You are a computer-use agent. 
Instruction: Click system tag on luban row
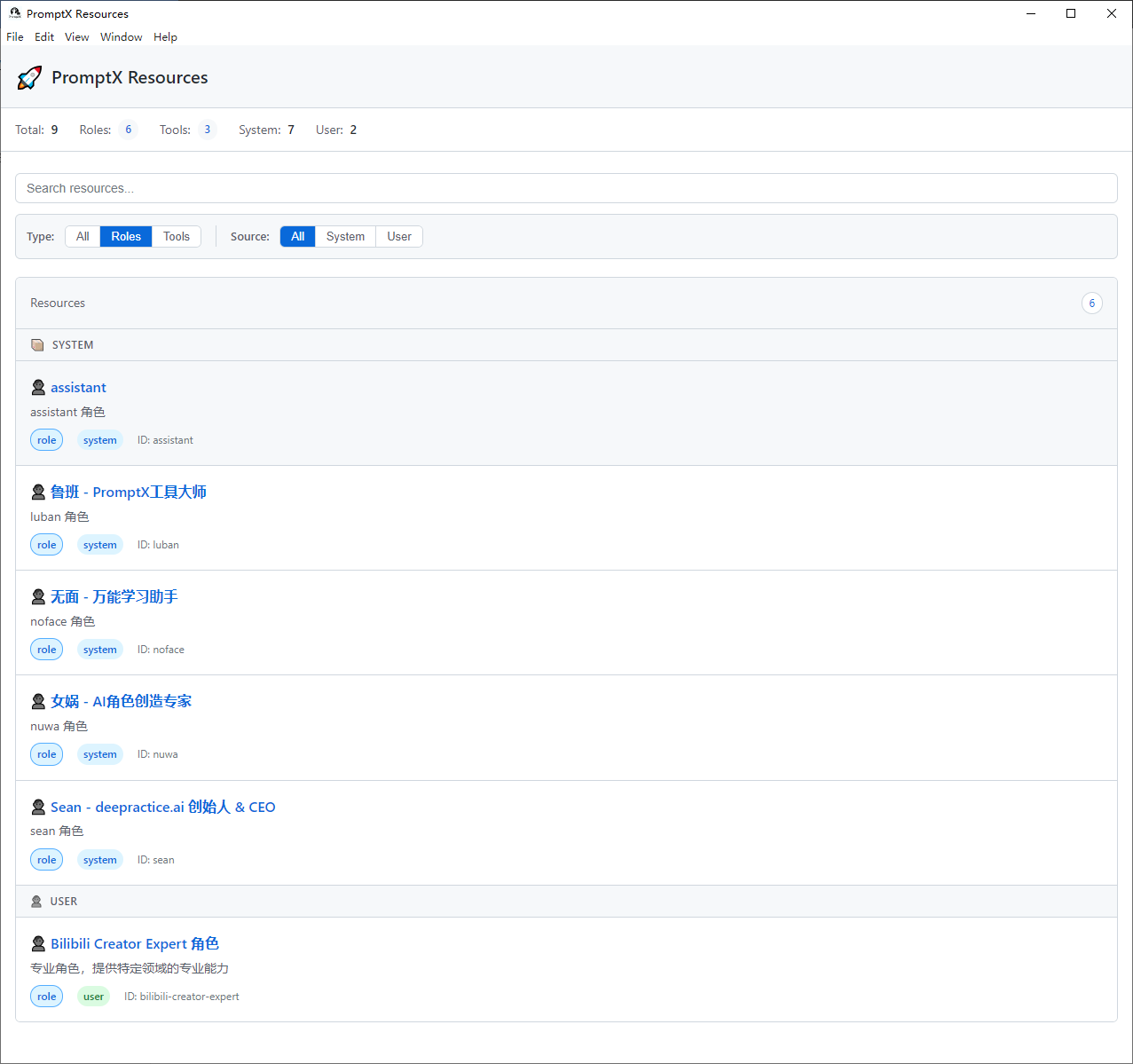pyautogui.click(x=100, y=545)
